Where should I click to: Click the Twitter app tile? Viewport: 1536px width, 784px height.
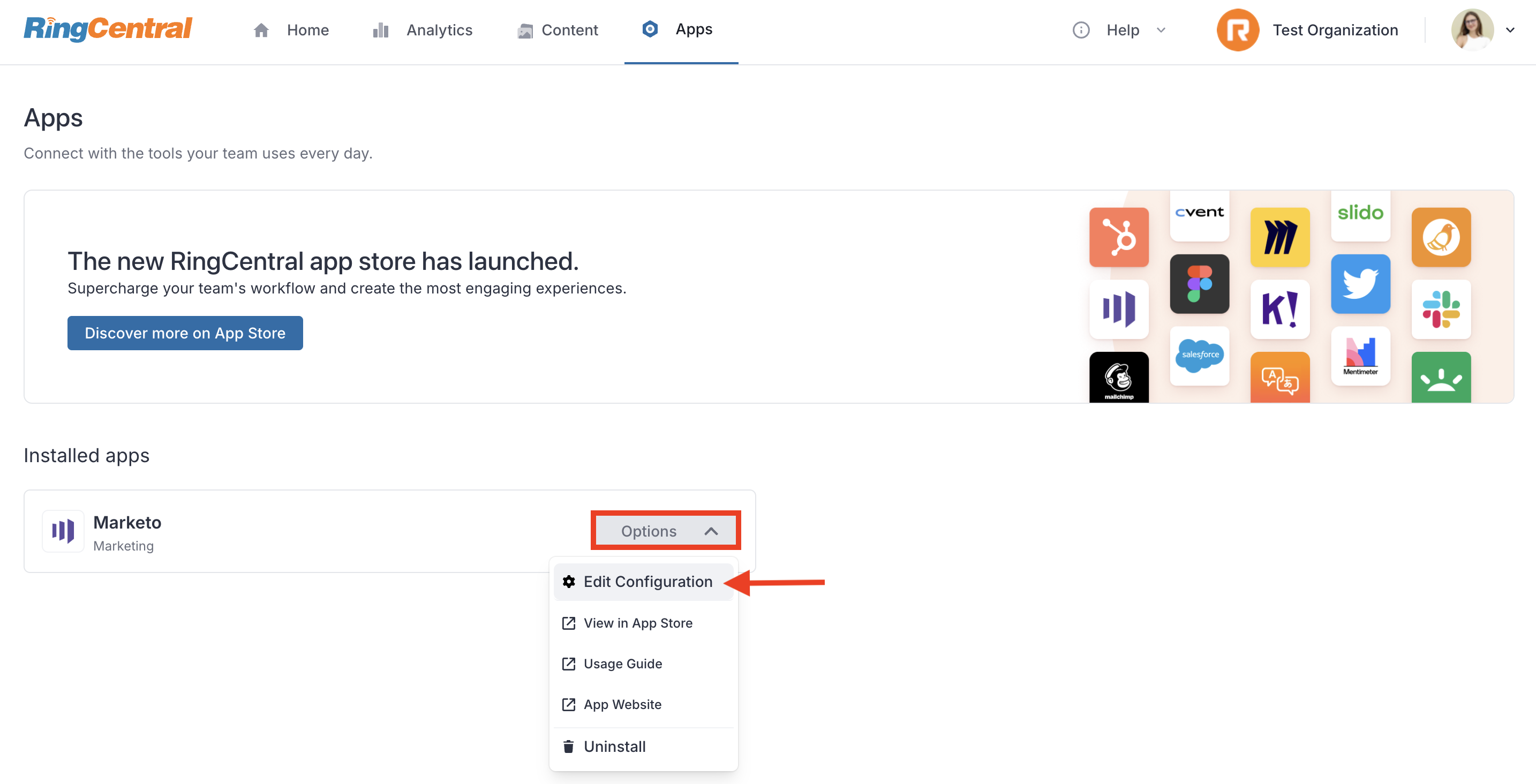point(1360,284)
